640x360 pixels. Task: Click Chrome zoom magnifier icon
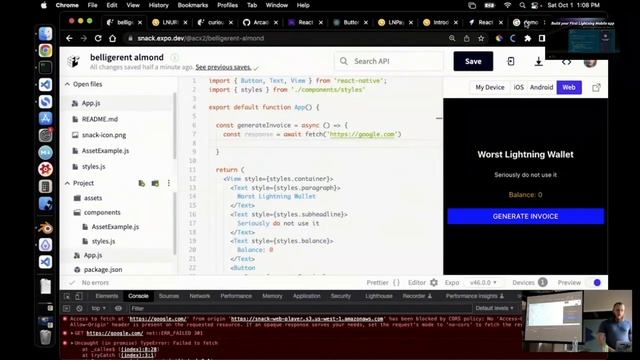tap(452, 38)
